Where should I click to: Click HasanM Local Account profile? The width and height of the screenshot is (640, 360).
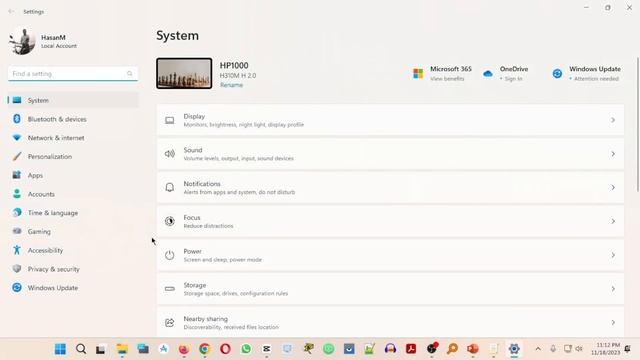(43, 41)
